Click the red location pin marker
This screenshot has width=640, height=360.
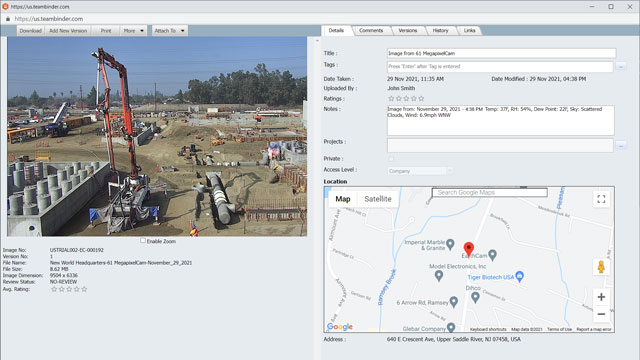(x=469, y=249)
